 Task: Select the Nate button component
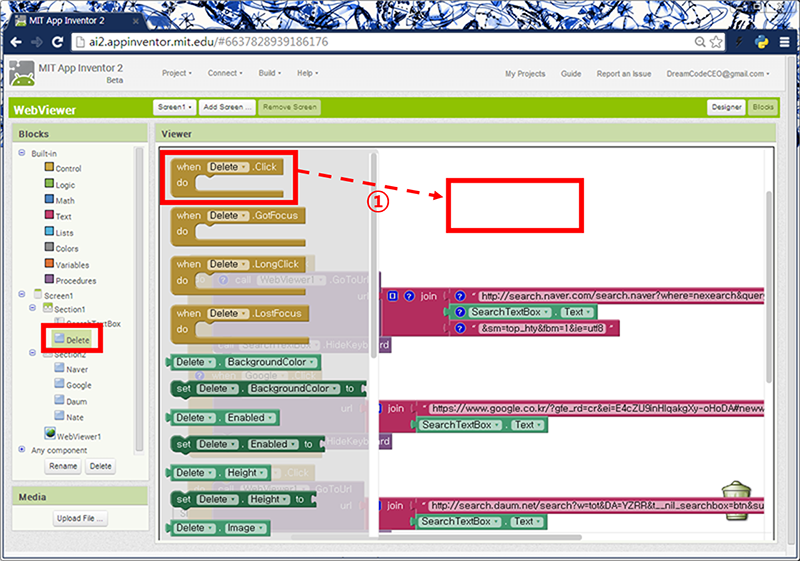pyautogui.click(x=69, y=417)
